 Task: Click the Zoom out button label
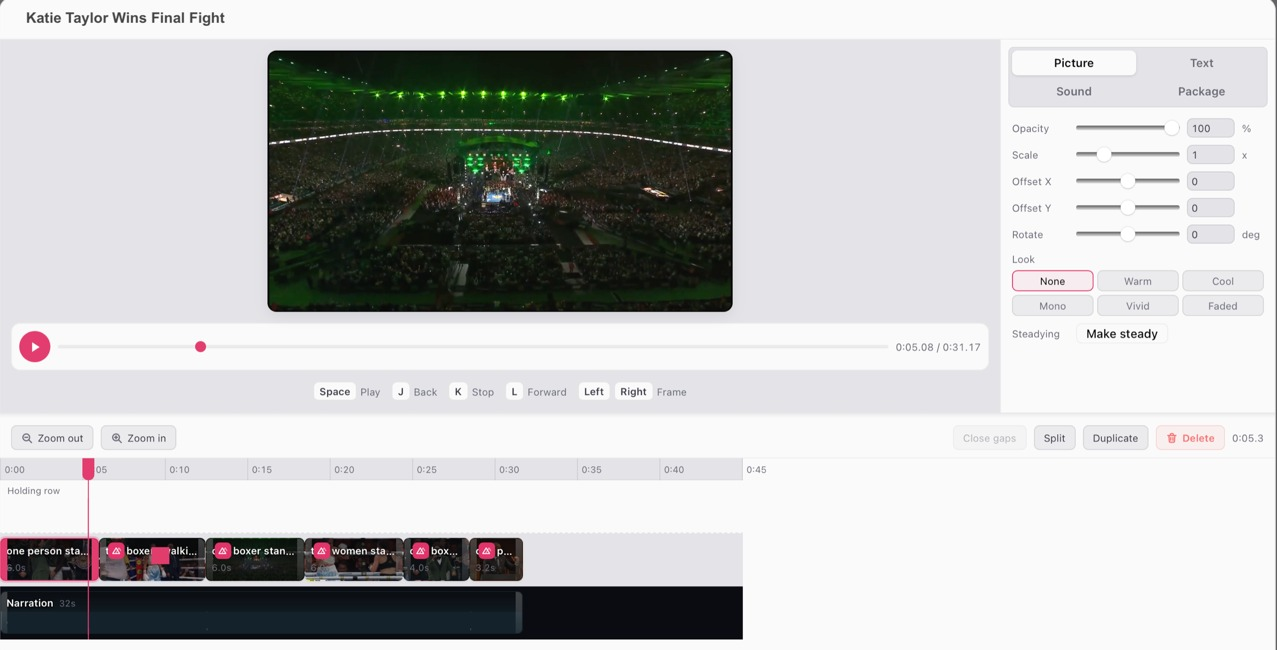tap(61, 438)
